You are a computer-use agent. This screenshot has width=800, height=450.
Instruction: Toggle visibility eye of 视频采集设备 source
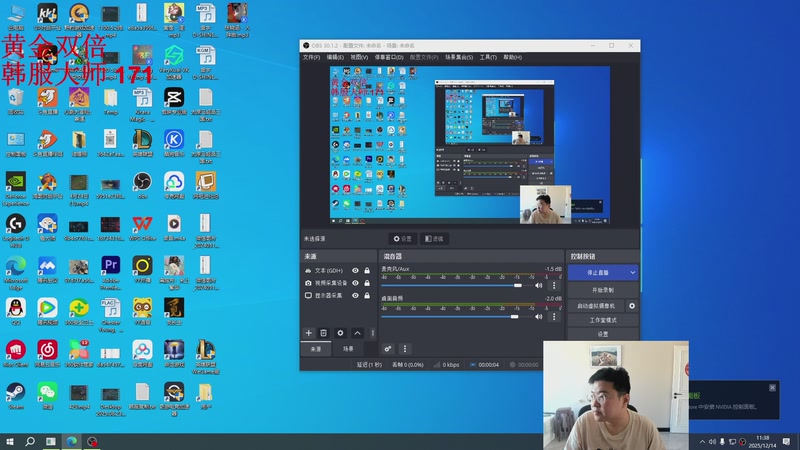coord(355,283)
